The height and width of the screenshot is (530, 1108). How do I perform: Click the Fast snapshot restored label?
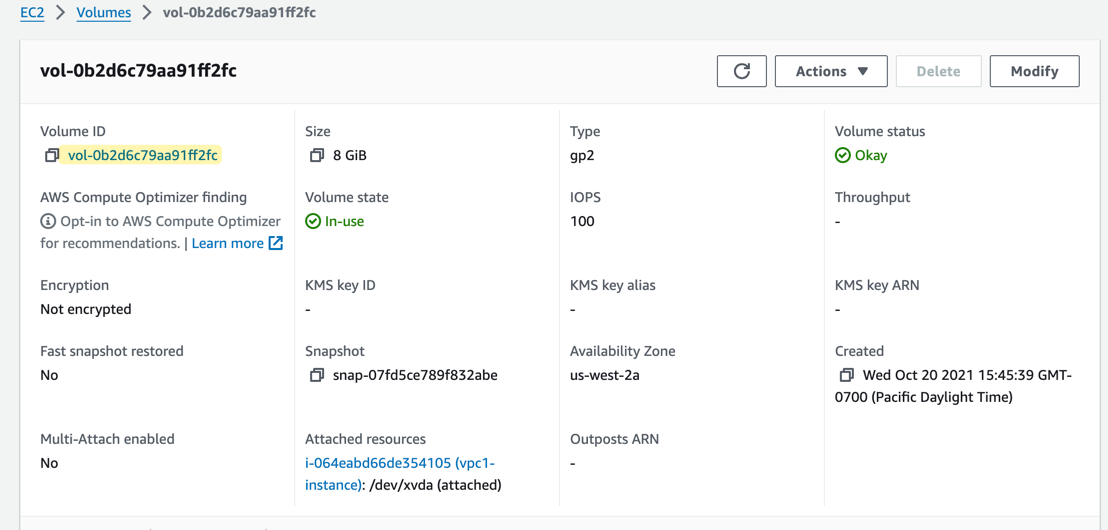click(x=112, y=351)
